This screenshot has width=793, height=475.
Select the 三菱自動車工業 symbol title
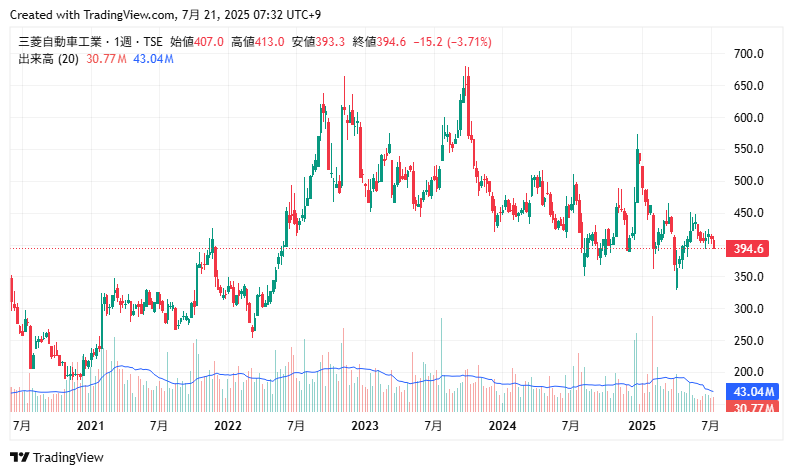tap(60, 42)
